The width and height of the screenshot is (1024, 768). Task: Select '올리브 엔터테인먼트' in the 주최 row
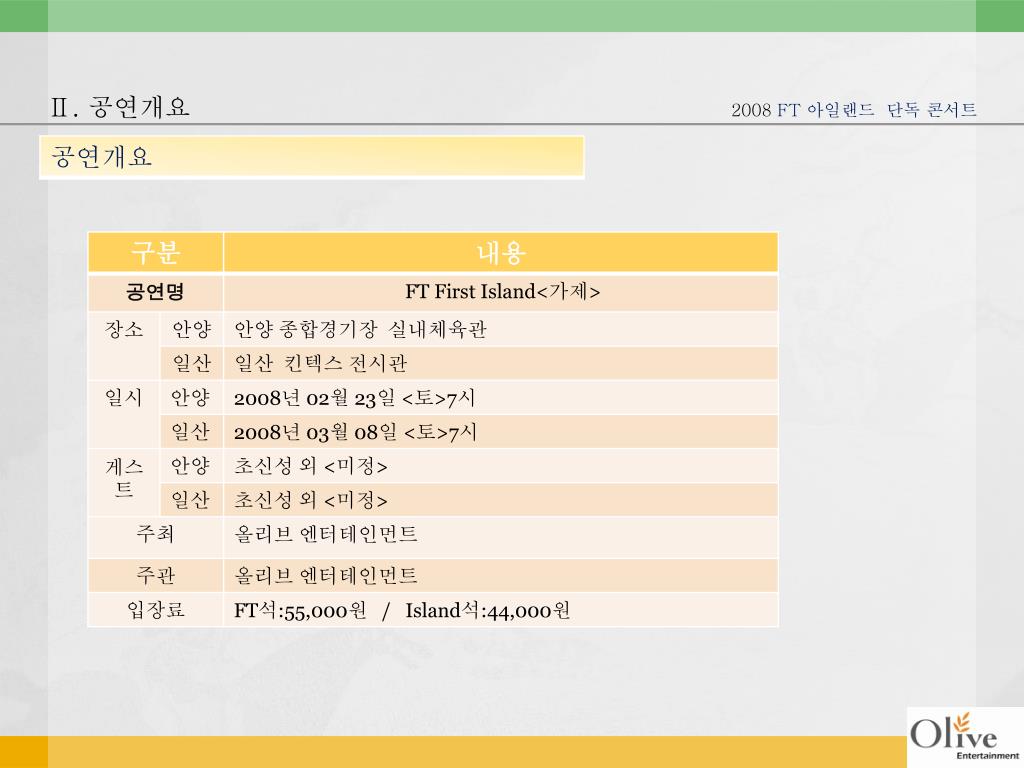(x=326, y=534)
